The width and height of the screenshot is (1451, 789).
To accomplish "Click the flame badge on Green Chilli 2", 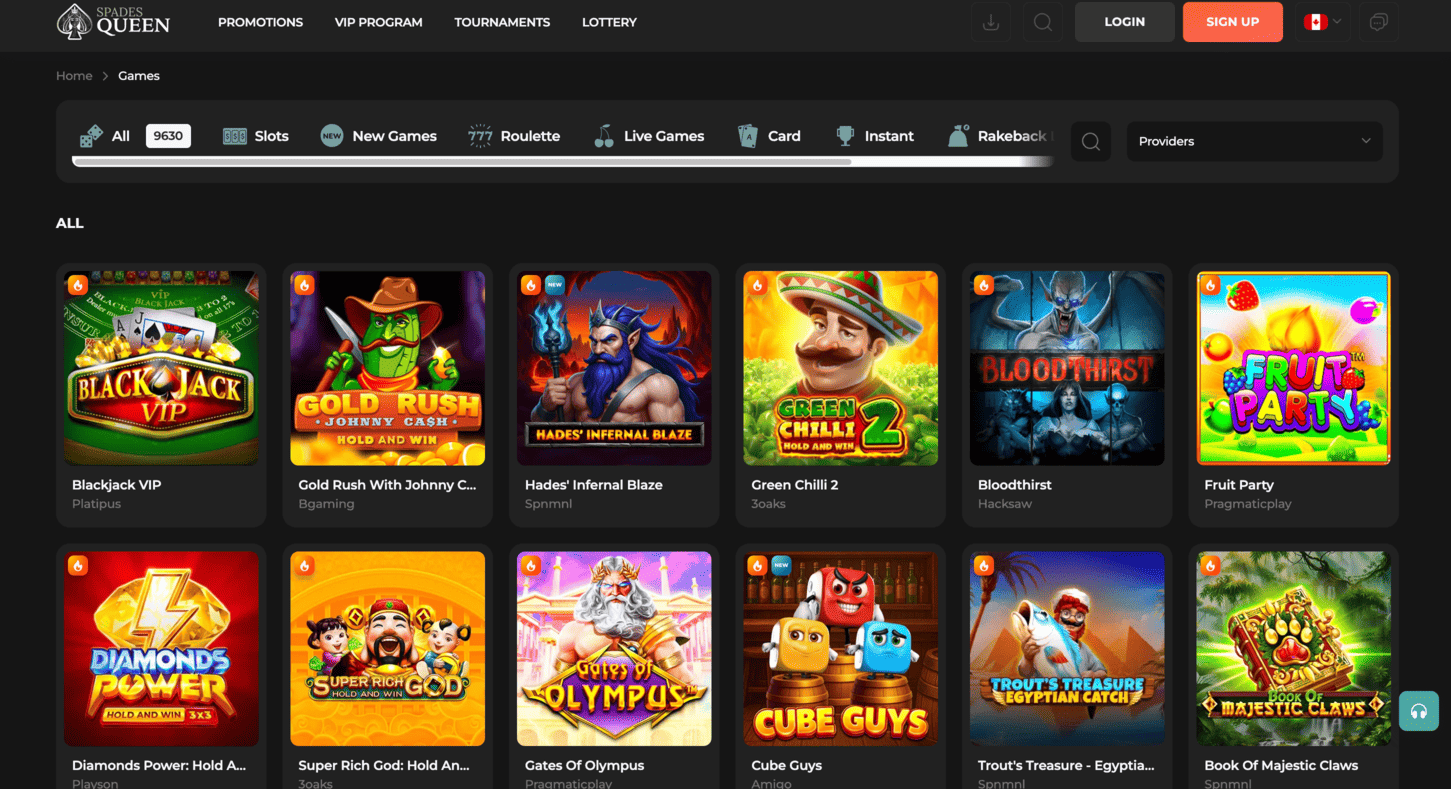I will pos(757,285).
